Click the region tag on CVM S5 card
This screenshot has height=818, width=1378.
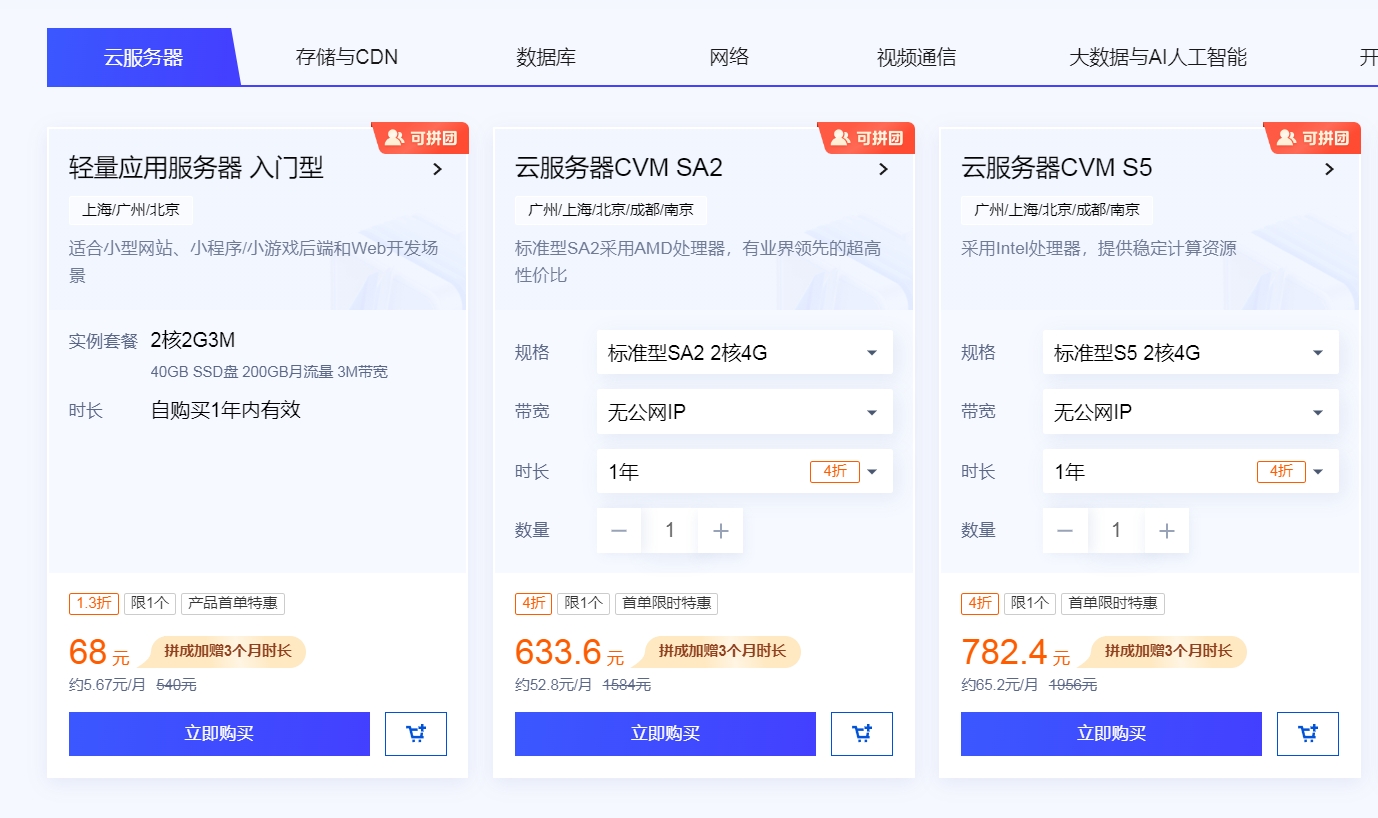(x=1057, y=210)
